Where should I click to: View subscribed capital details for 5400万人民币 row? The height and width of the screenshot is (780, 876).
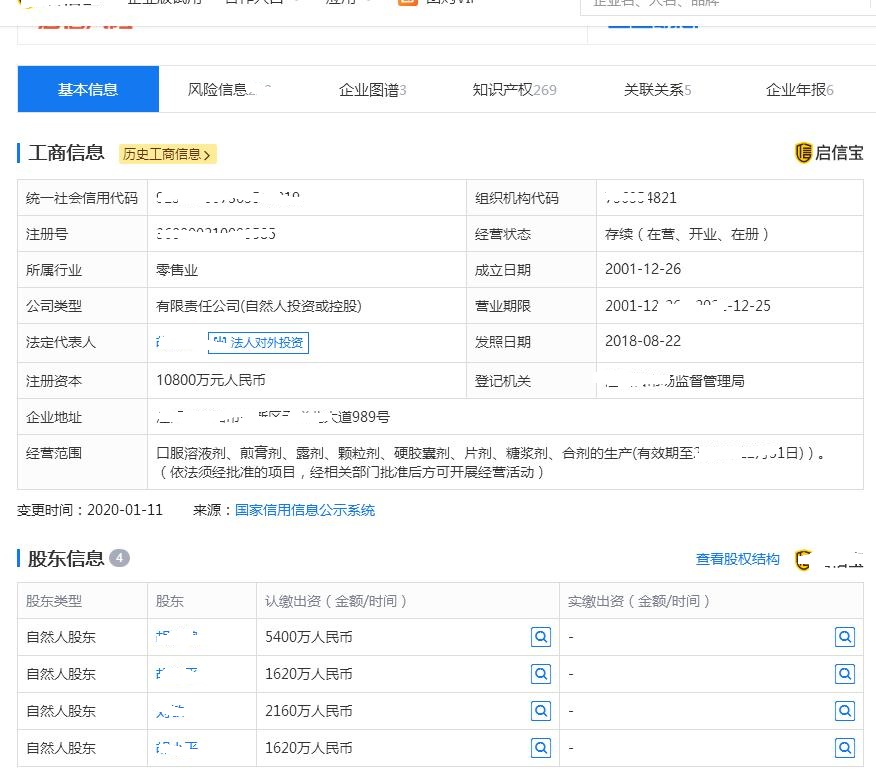(x=541, y=636)
